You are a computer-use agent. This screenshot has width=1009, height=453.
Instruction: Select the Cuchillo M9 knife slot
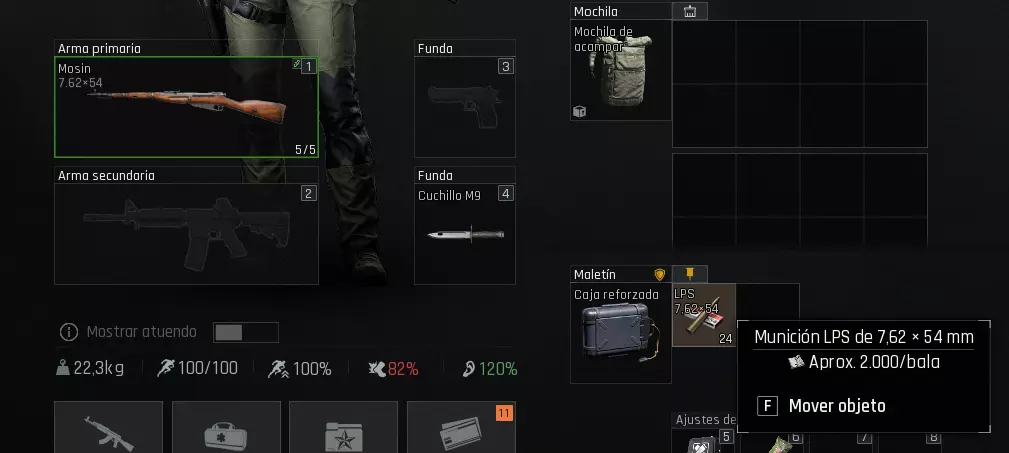point(465,234)
